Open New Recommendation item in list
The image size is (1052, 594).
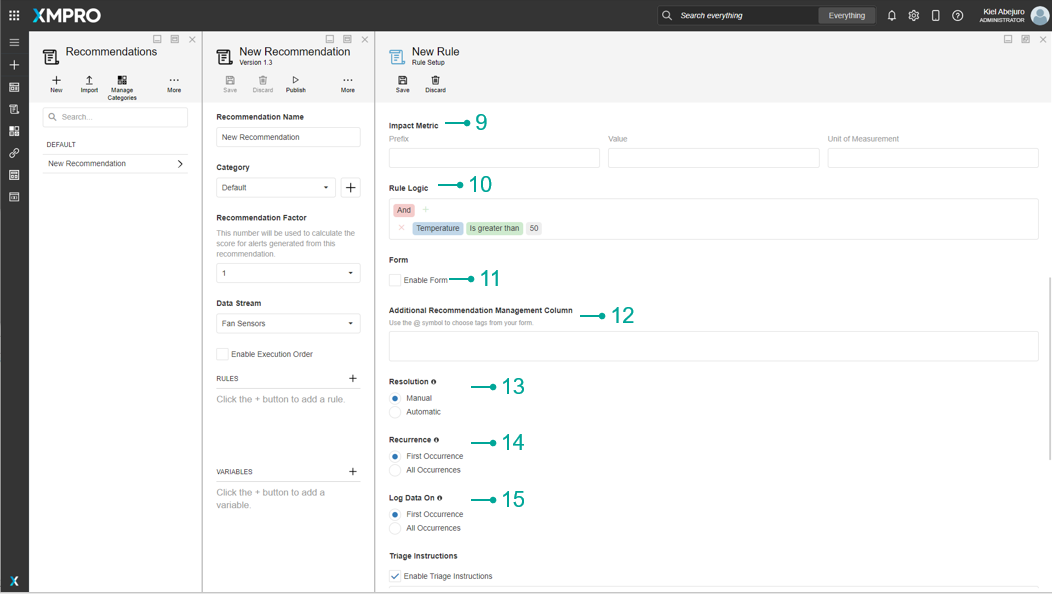pos(115,164)
